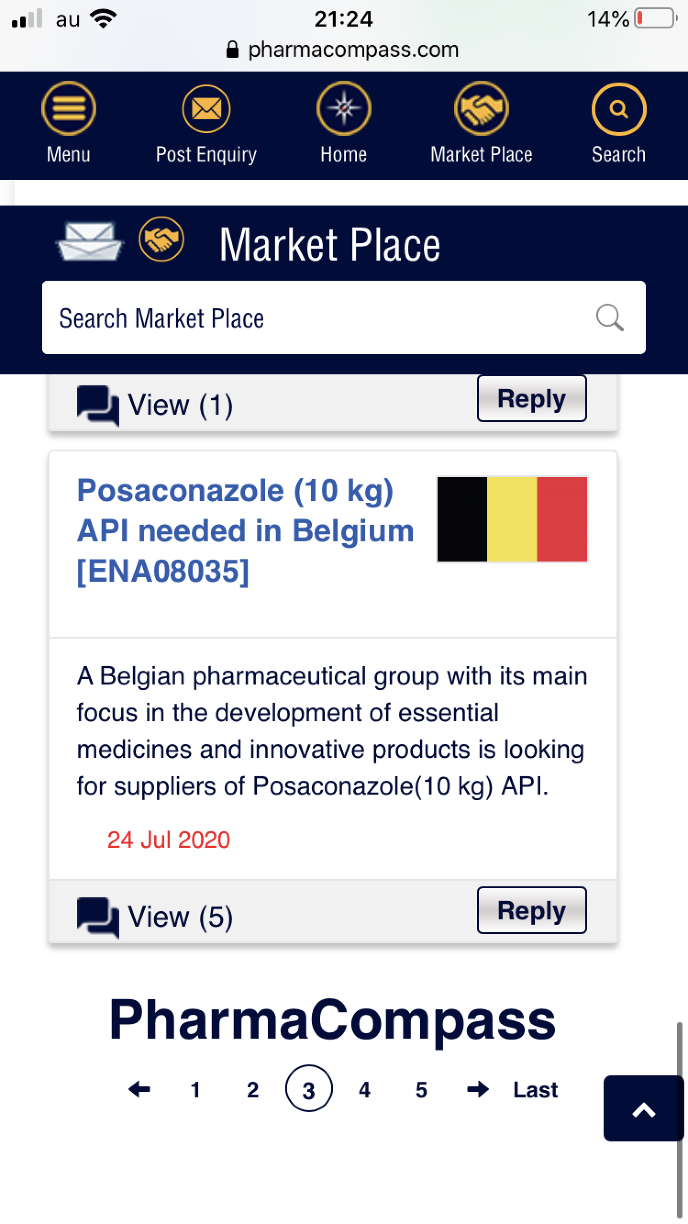This screenshot has height=1224, width=688.
Task: Open Market Place handshake icon in navbar
Action: coord(481,109)
